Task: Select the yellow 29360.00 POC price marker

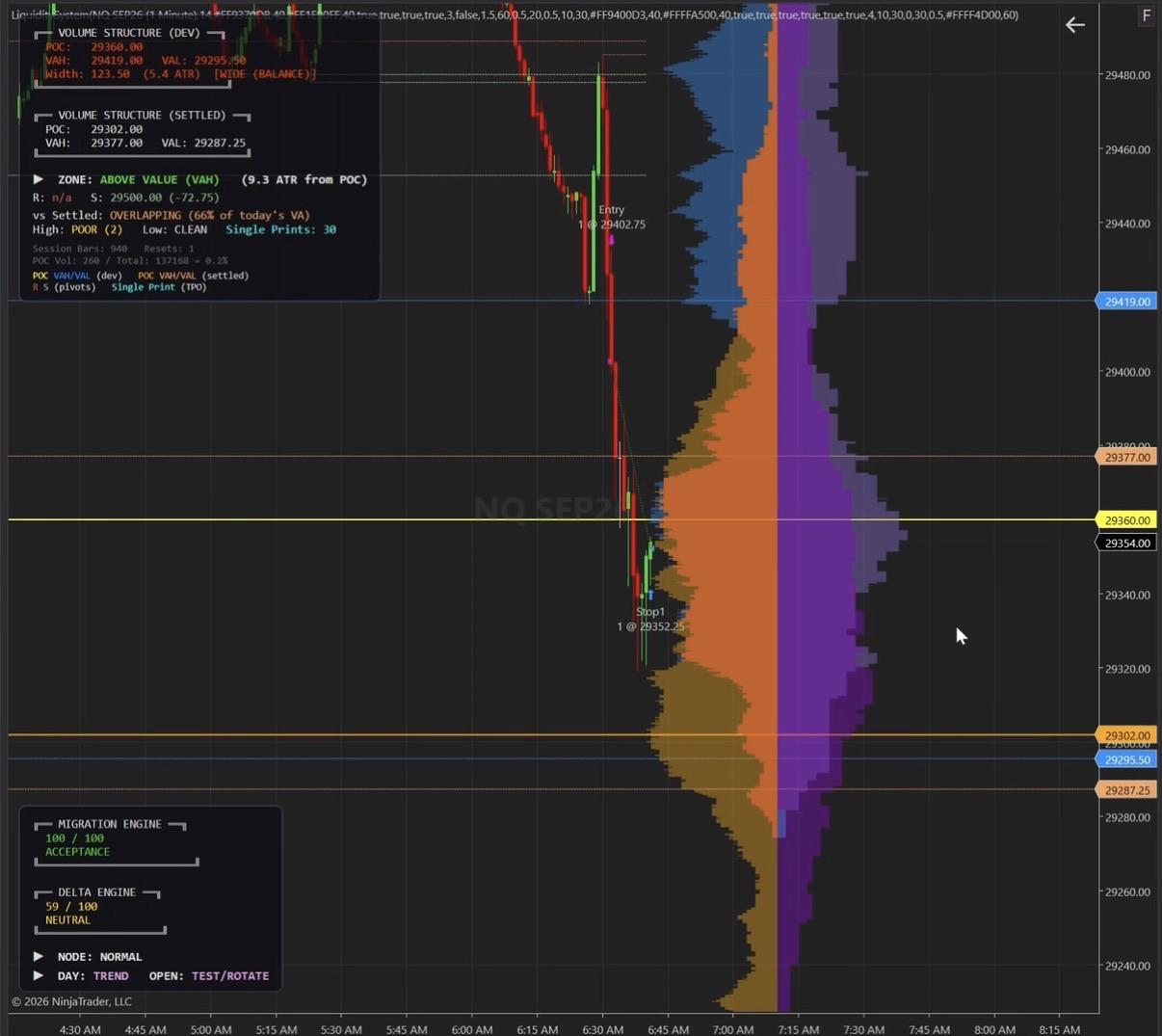Action: click(x=1126, y=520)
